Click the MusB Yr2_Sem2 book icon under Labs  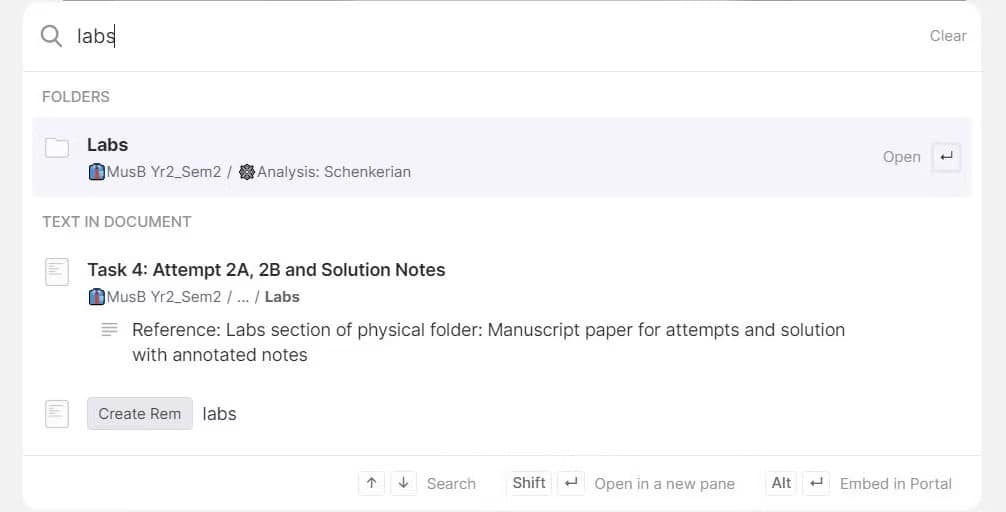[96, 172]
